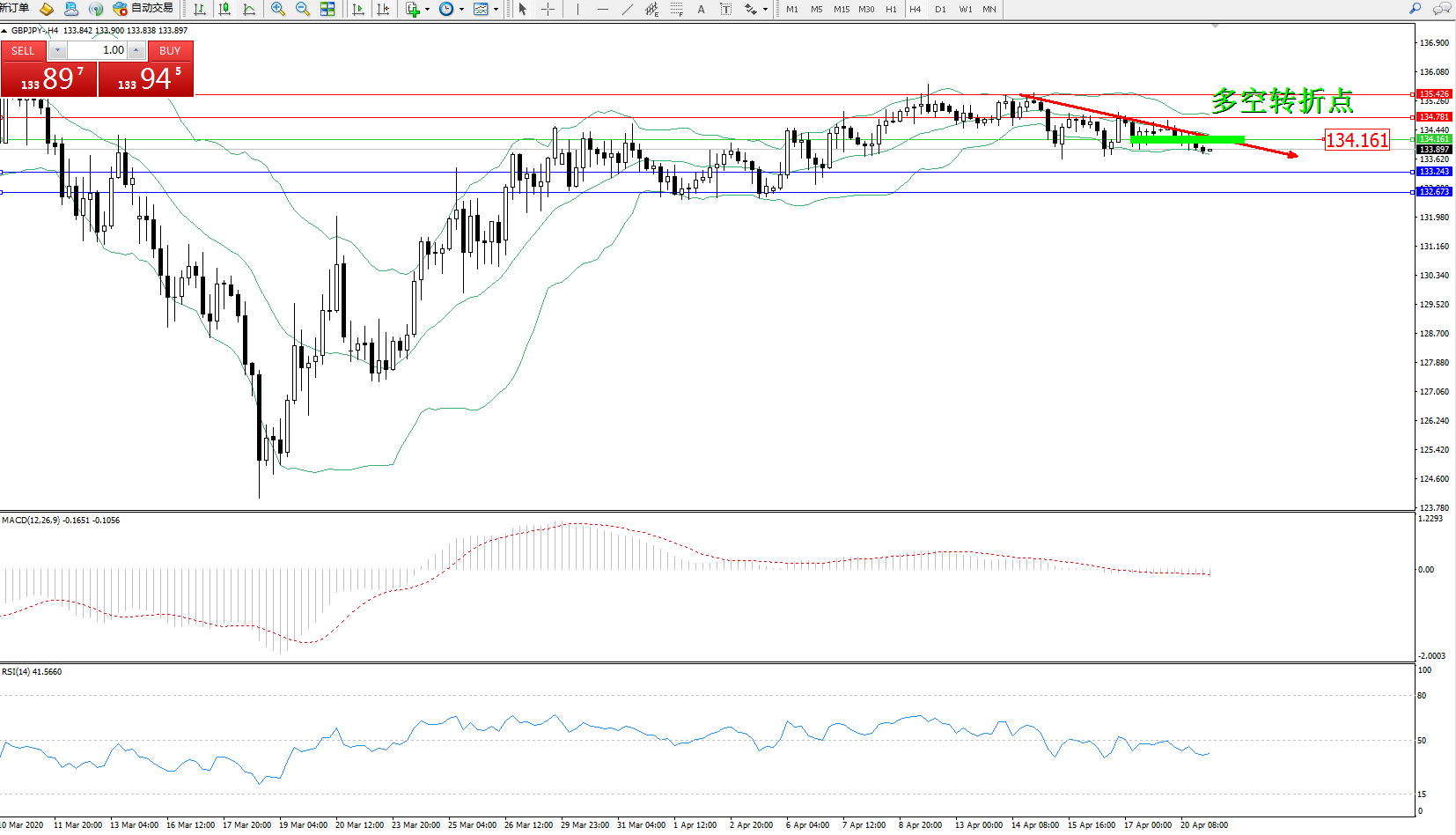Screen dimensions: 1456x835
Task: Open the indicators list dropdown arrow
Action: [x=428, y=10]
